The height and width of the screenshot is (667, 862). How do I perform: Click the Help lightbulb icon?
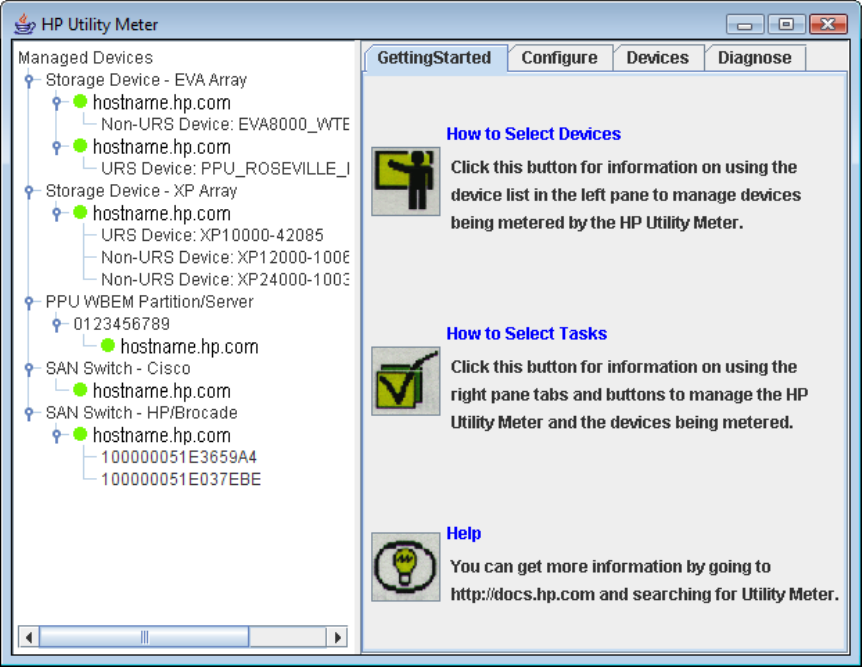pos(406,566)
